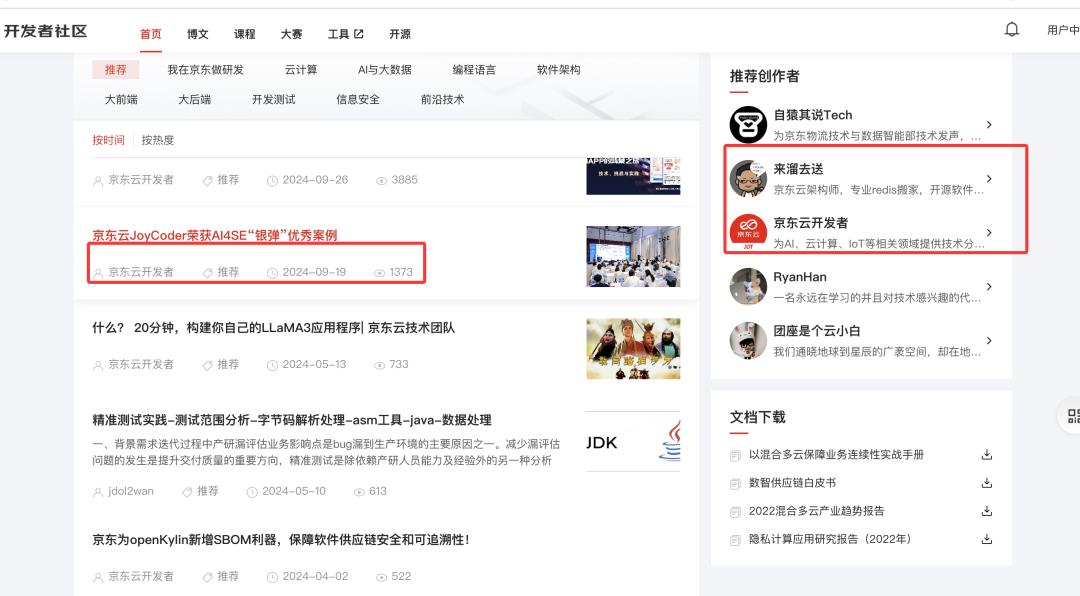Open 自猿其说Tech avatar
Image resolution: width=1080 pixels, height=596 pixels.
[x=748, y=125]
